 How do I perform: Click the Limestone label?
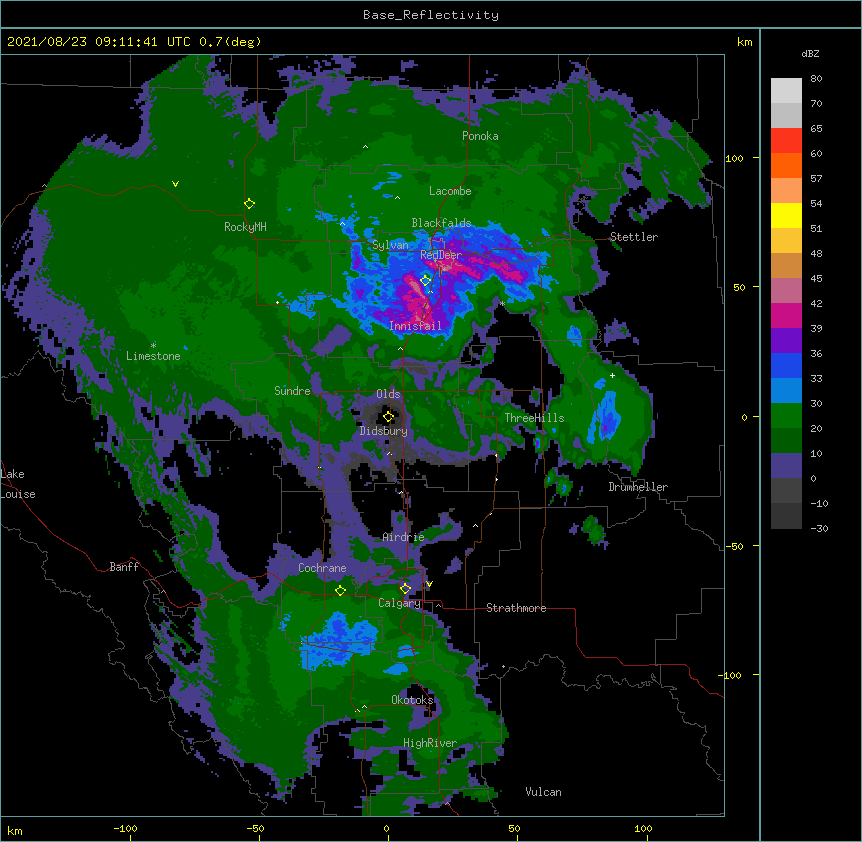coord(153,356)
